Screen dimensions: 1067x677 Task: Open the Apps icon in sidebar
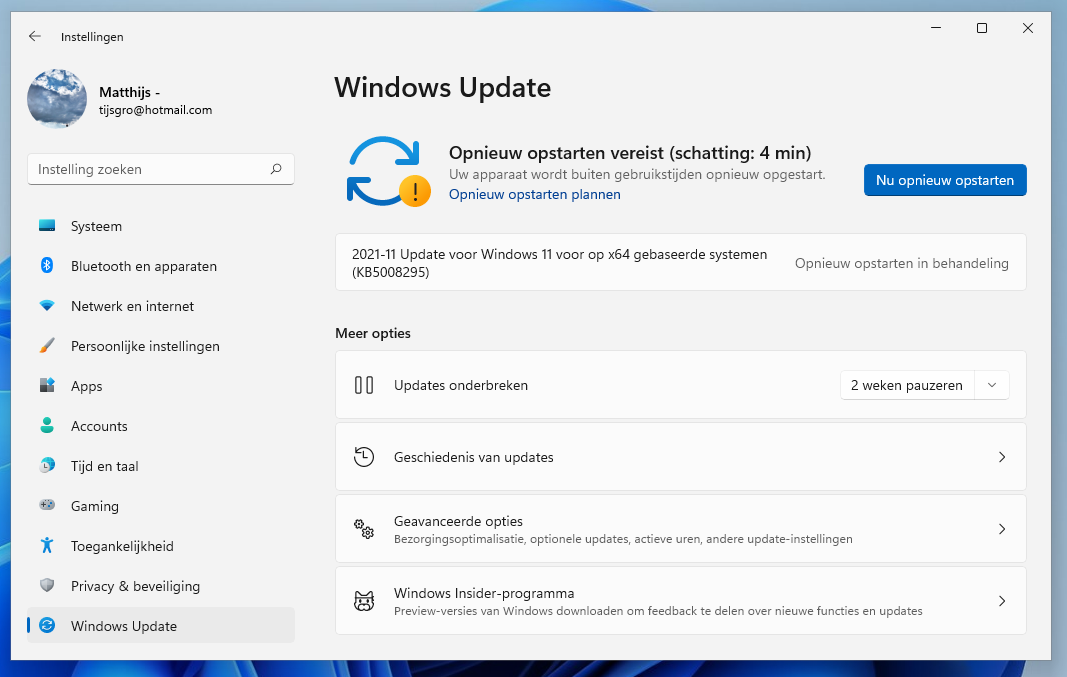click(x=47, y=386)
